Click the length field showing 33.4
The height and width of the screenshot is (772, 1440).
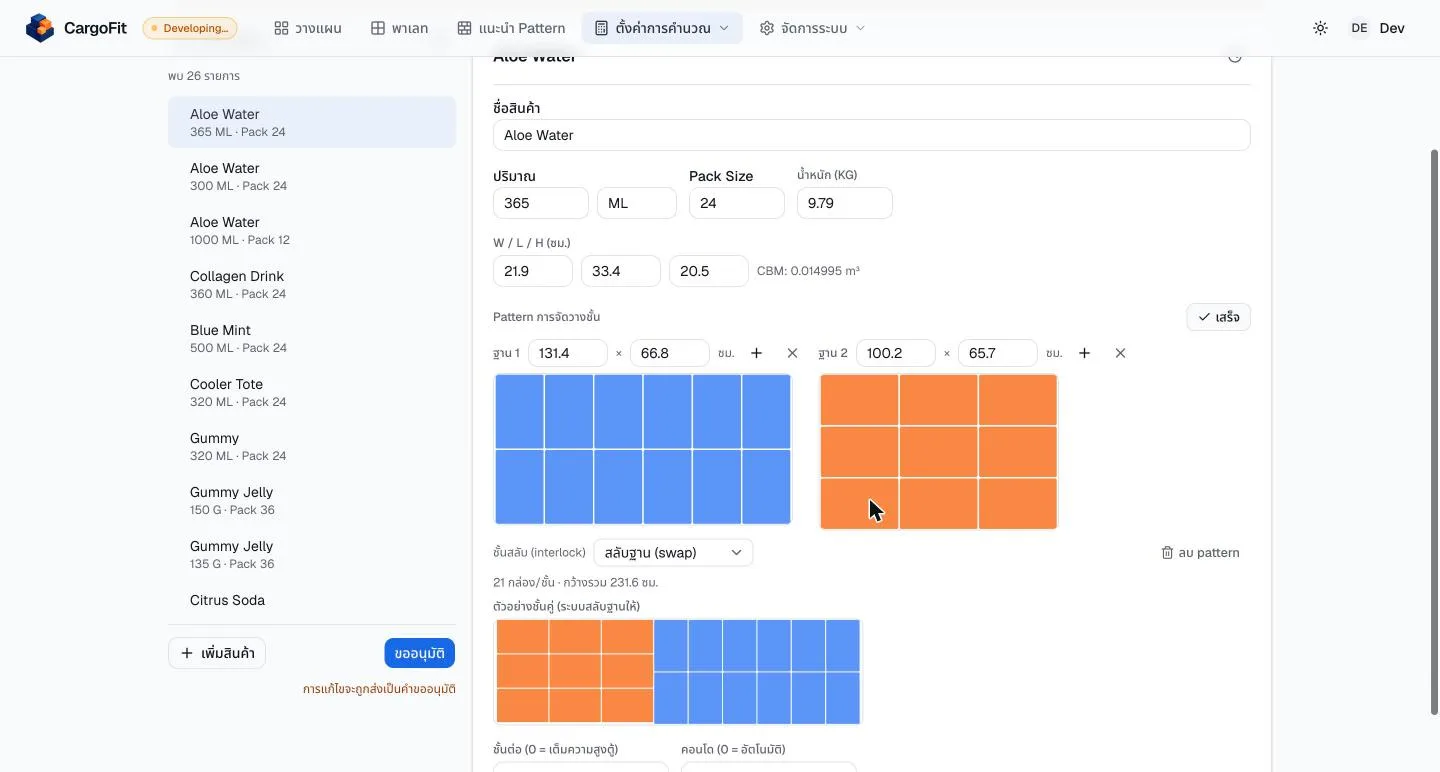(x=620, y=271)
